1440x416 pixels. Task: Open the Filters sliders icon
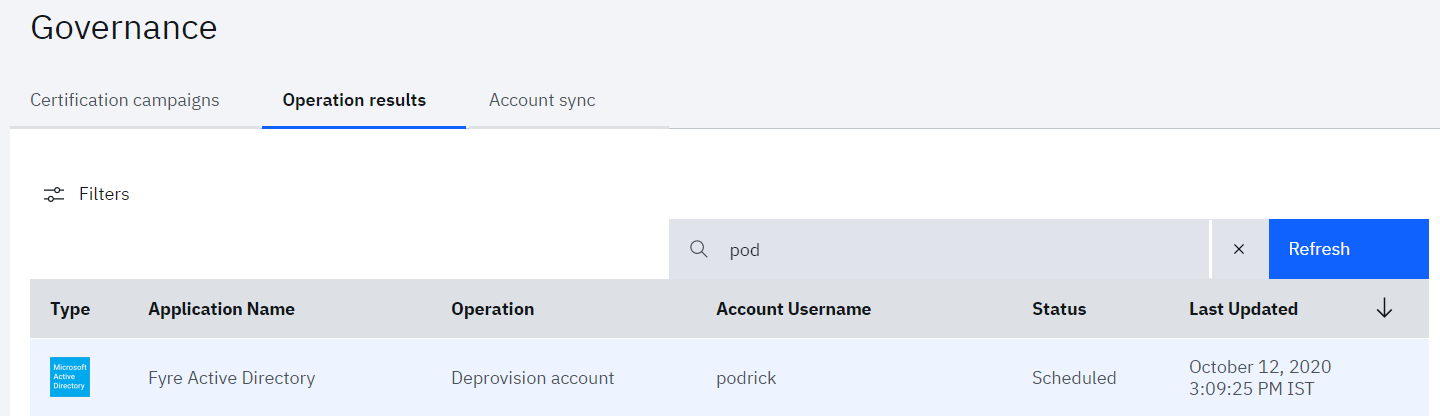click(x=54, y=194)
